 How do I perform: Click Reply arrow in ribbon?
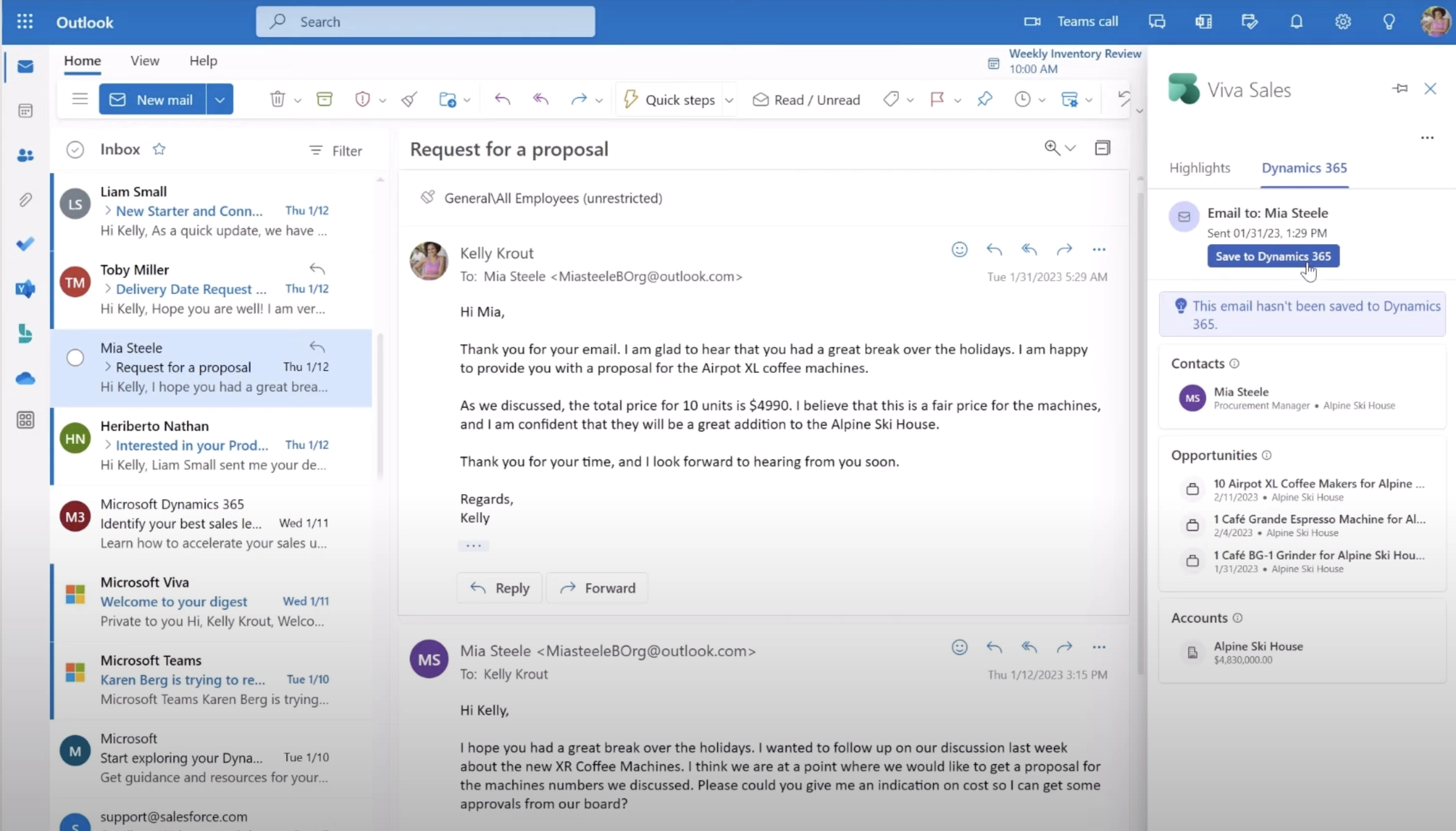[502, 99]
